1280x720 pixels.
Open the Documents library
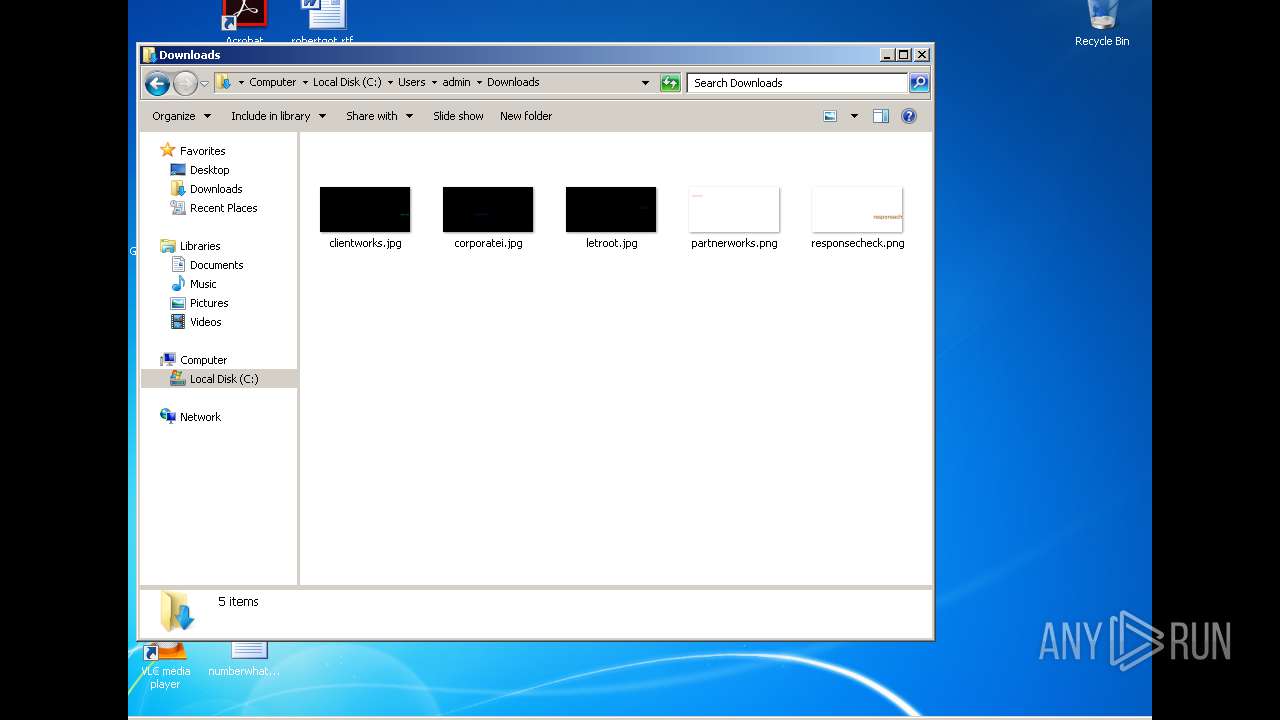tap(216, 265)
